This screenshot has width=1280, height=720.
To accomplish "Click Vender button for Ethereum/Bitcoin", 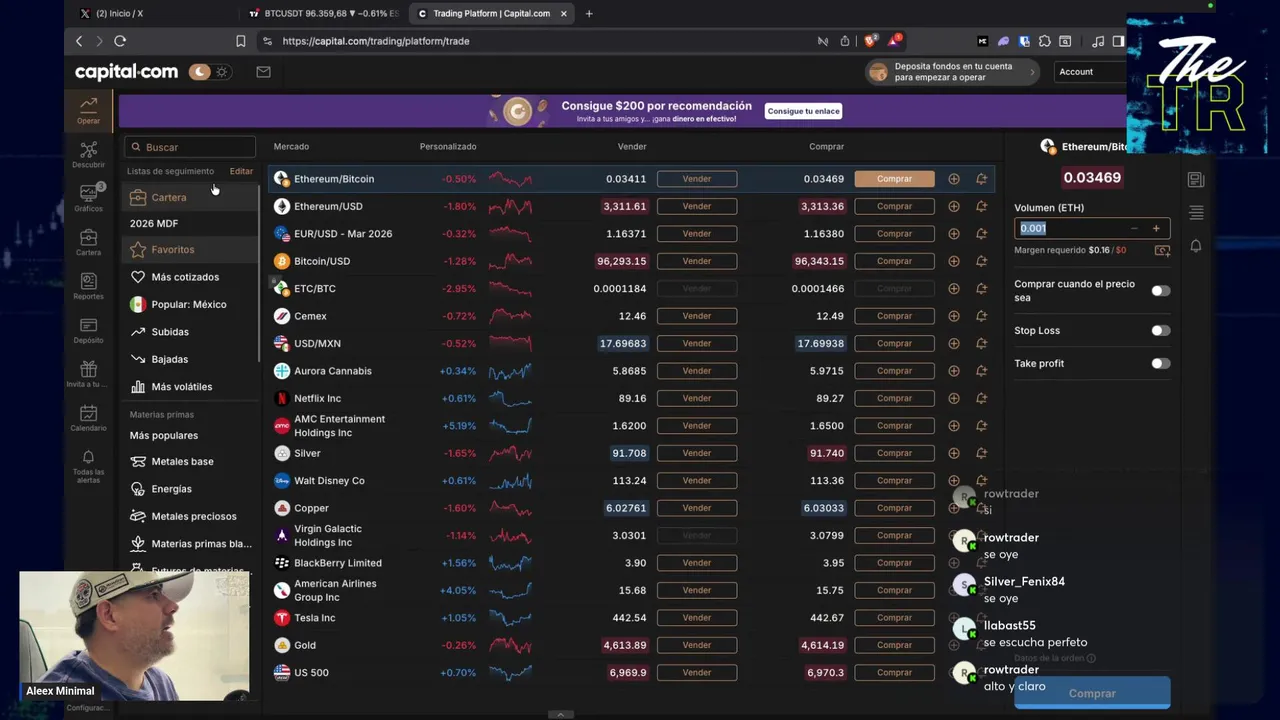I will pos(697,179).
